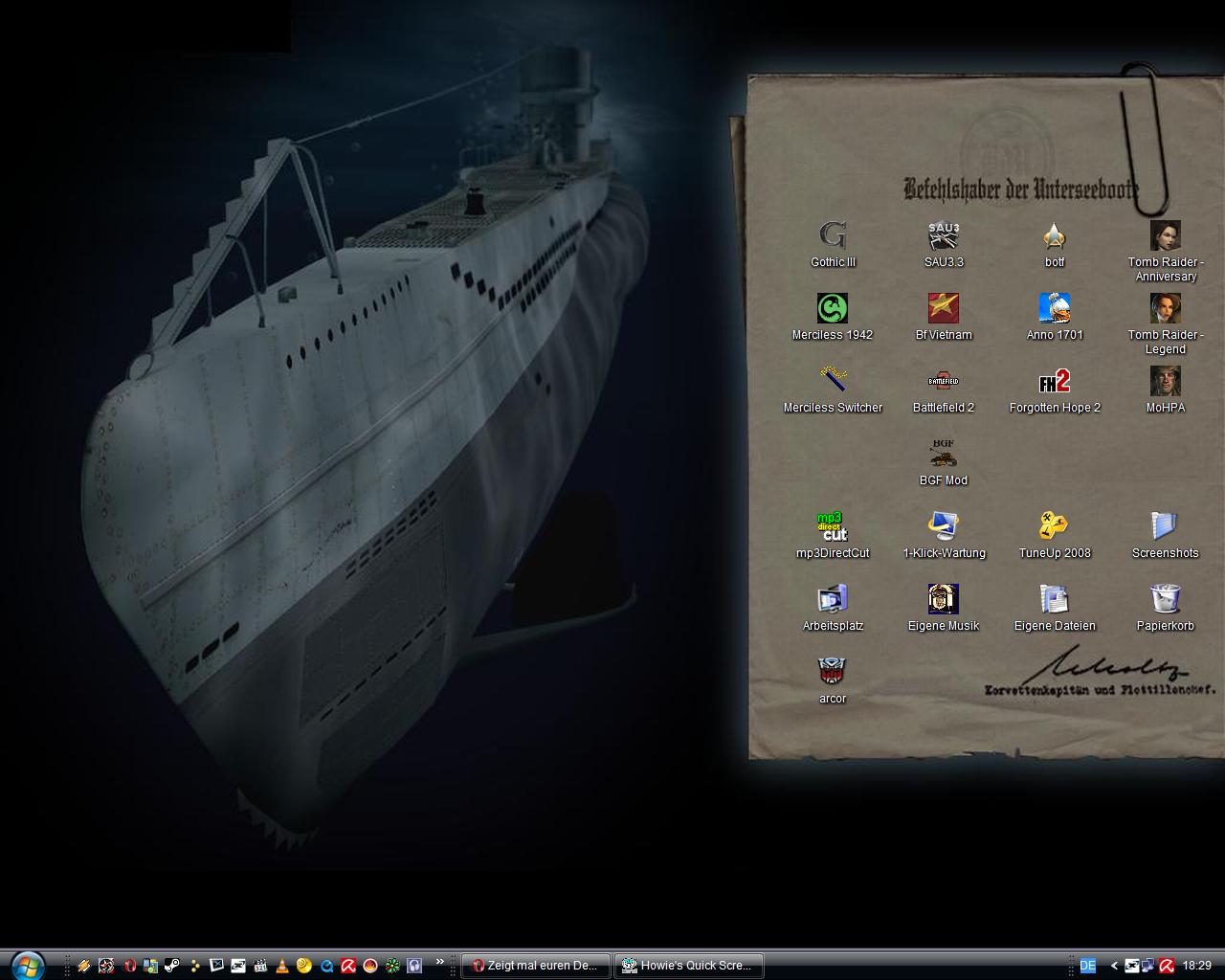Select the Papierkorb recycle bin
The height and width of the screenshot is (980, 1225).
coord(1166,609)
